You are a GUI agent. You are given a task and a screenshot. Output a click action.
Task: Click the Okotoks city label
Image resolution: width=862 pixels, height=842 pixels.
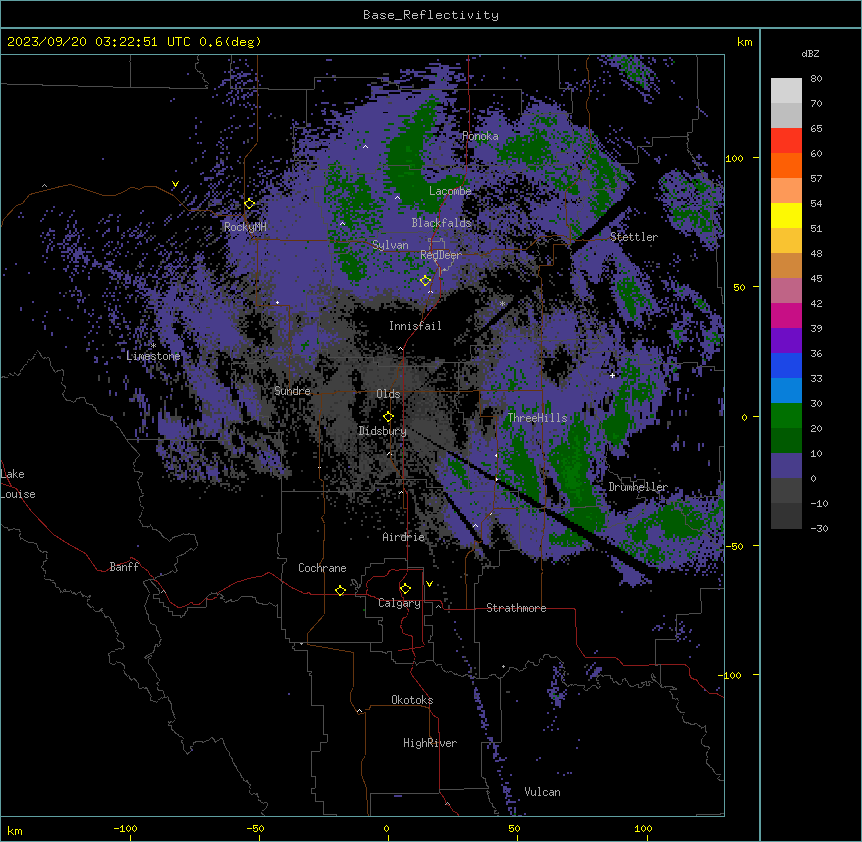[412, 700]
